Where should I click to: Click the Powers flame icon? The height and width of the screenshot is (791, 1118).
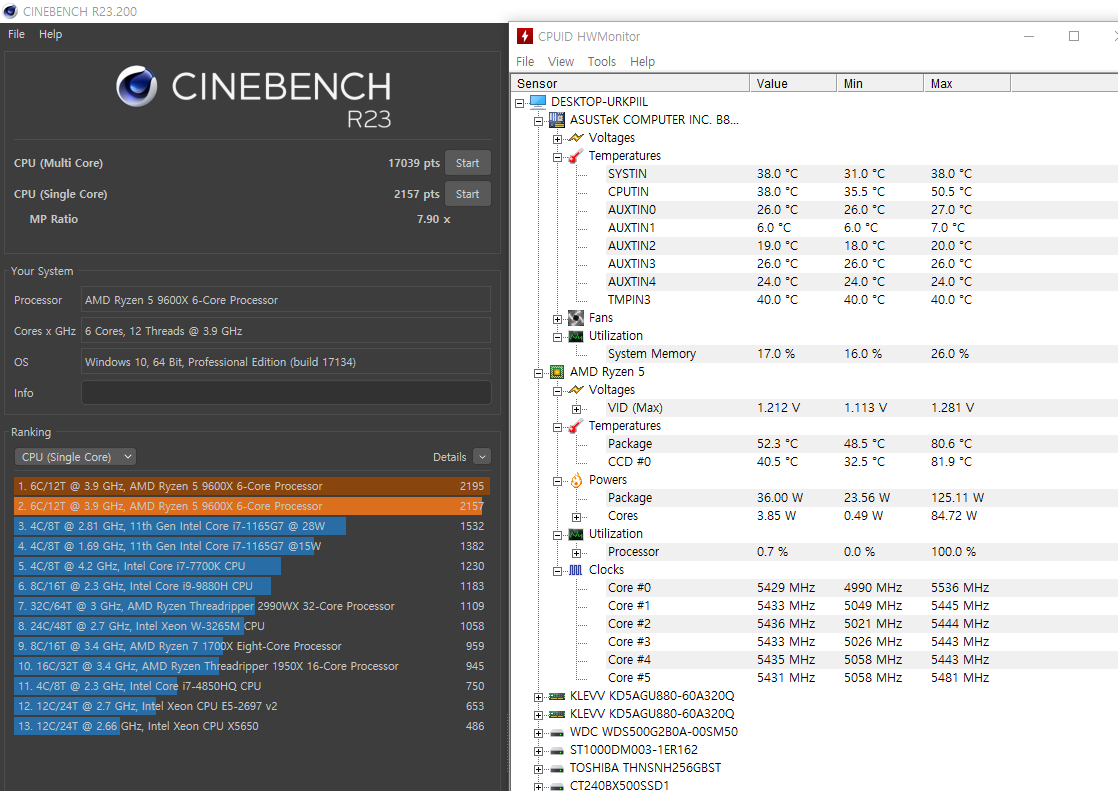pyautogui.click(x=575, y=480)
